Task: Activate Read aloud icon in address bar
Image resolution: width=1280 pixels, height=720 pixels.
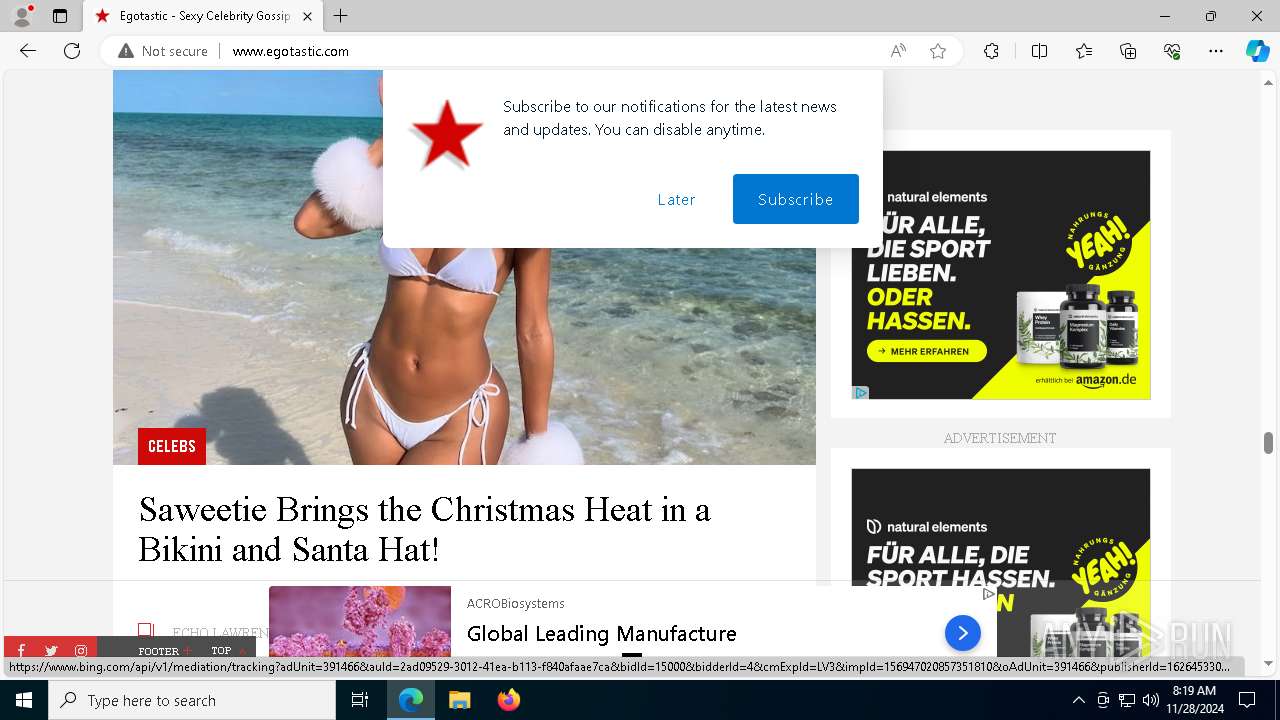Action: click(x=898, y=51)
